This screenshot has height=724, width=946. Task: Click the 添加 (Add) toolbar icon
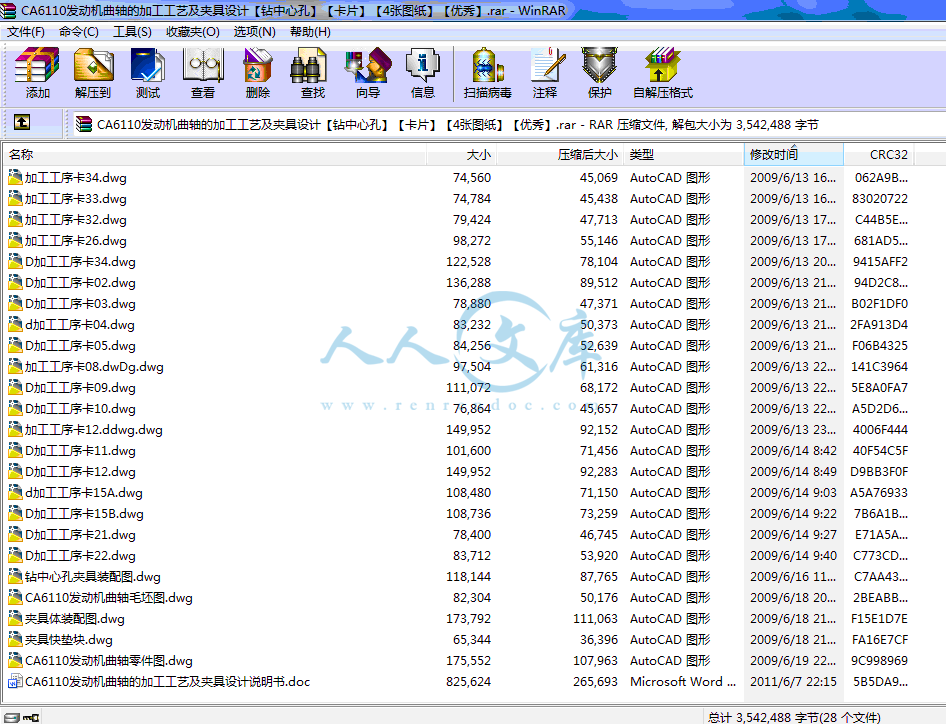38,73
